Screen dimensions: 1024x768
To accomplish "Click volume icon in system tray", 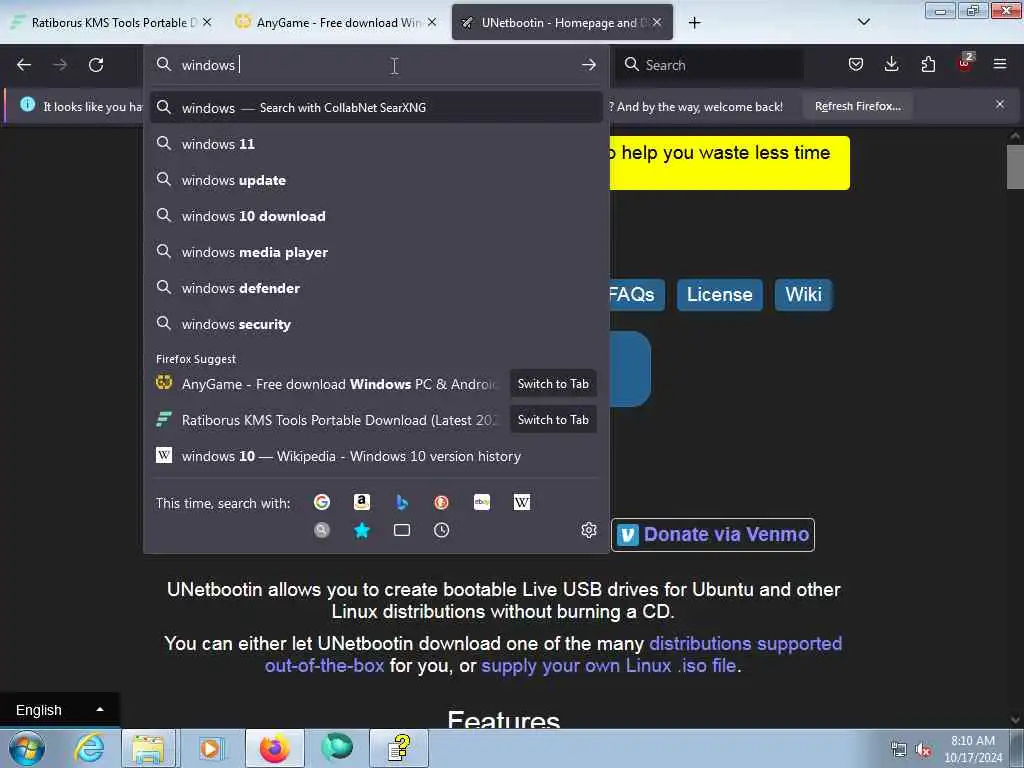I will (923, 750).
